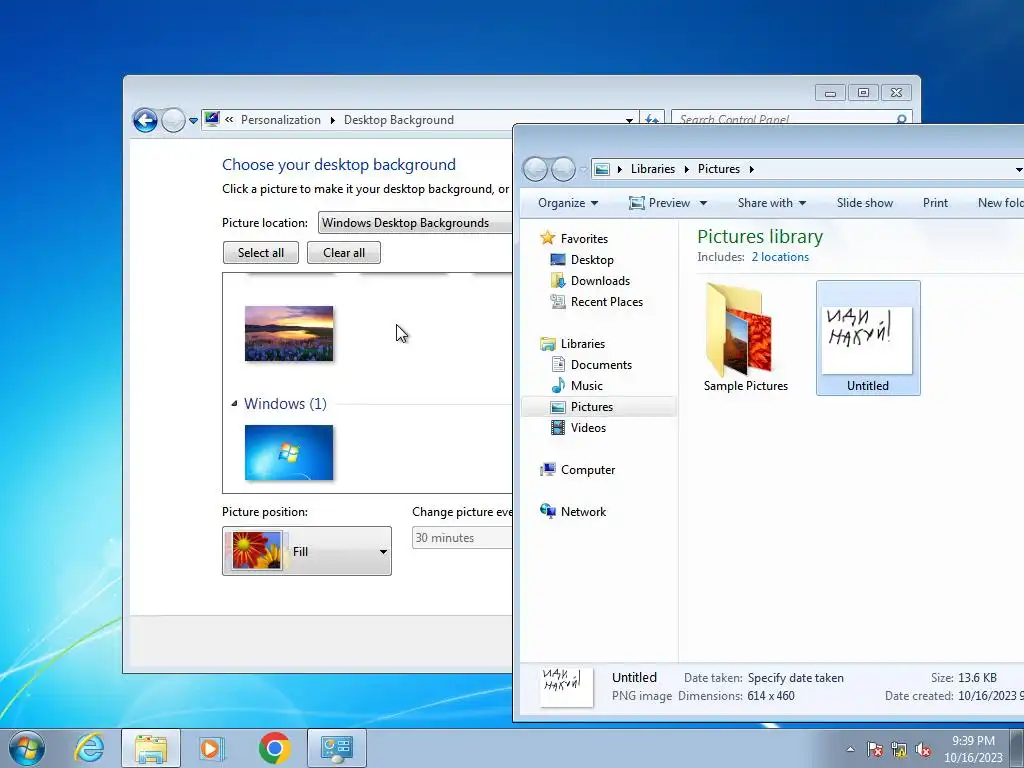Viewport: 1024px width, 768px height.
Task: Collapse the Windows (1) group
Action: coord(234,404)
